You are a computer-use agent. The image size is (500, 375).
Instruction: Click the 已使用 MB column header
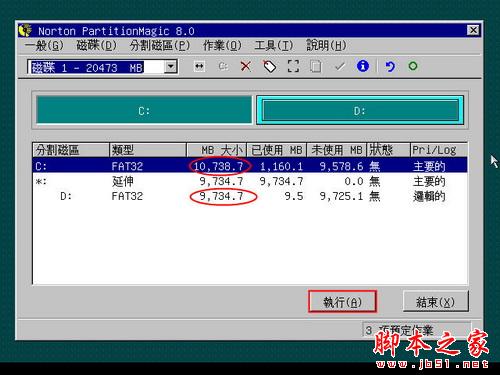[x=276, y=150]
